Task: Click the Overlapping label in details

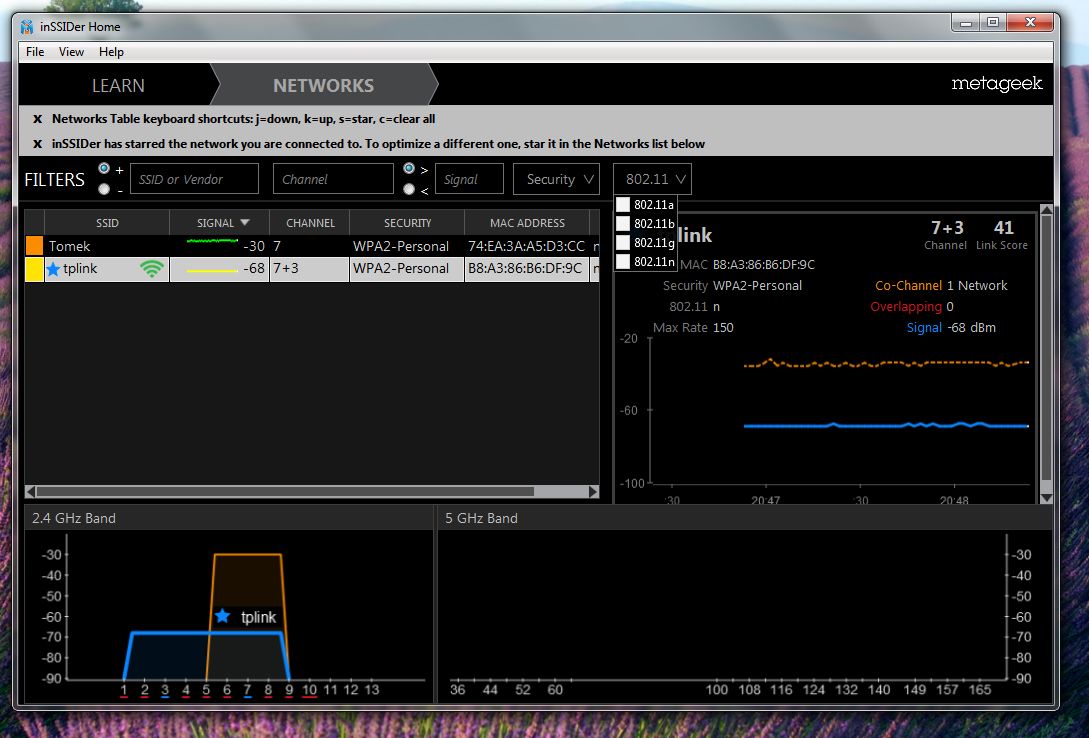Action: coord(906,307)
